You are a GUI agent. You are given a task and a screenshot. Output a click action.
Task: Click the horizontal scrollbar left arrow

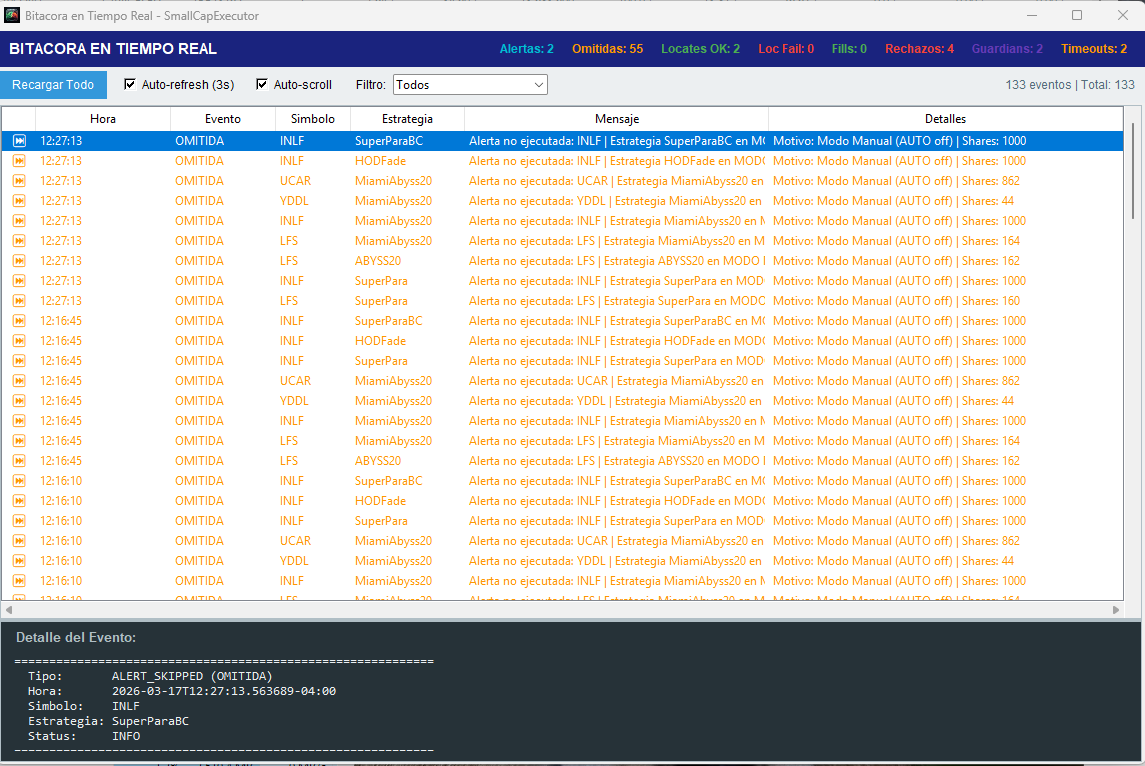[x=9, y=610]
